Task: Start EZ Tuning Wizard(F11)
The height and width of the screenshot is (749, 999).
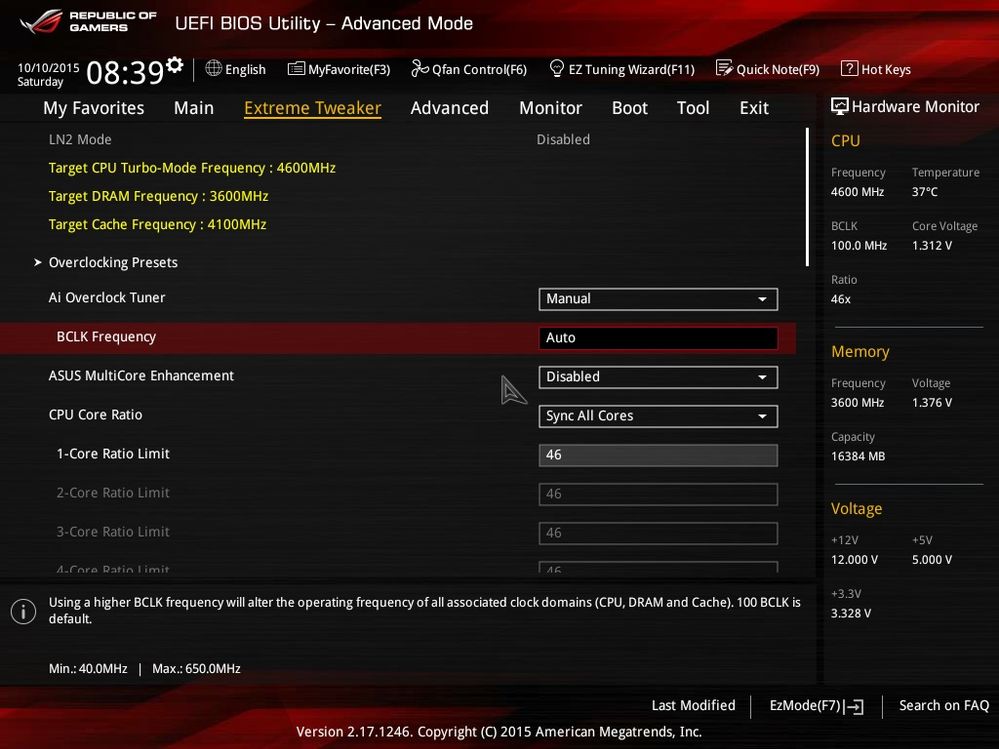Action: (622, 69)
